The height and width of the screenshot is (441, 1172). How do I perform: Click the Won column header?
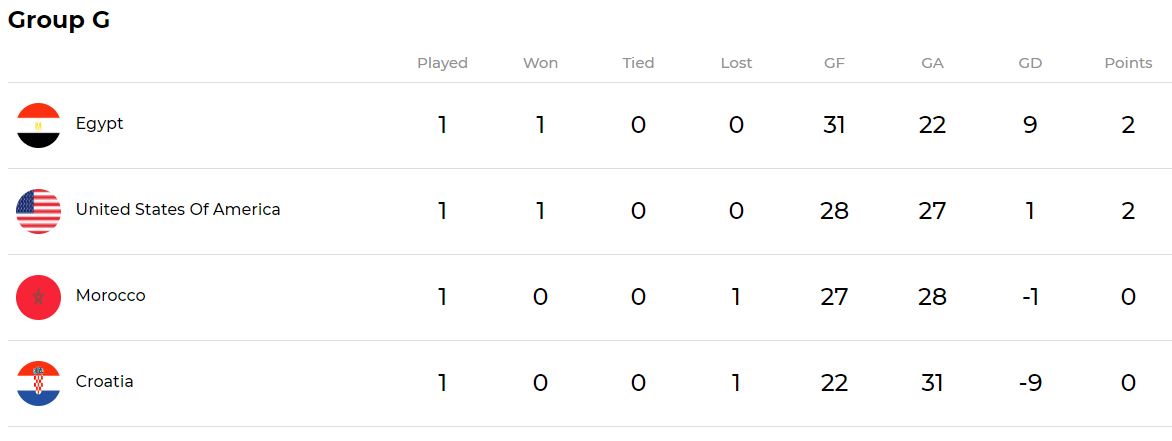540,63
